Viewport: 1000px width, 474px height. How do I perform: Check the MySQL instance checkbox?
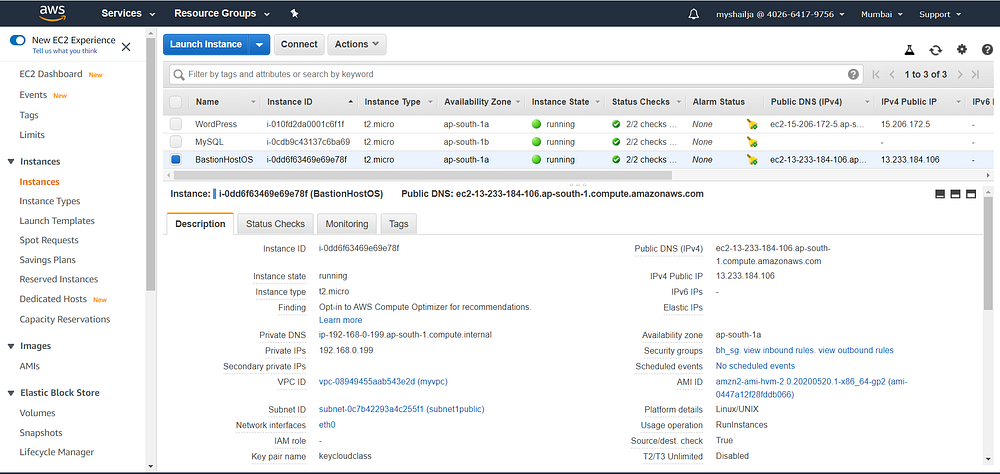tap(175, 142)
